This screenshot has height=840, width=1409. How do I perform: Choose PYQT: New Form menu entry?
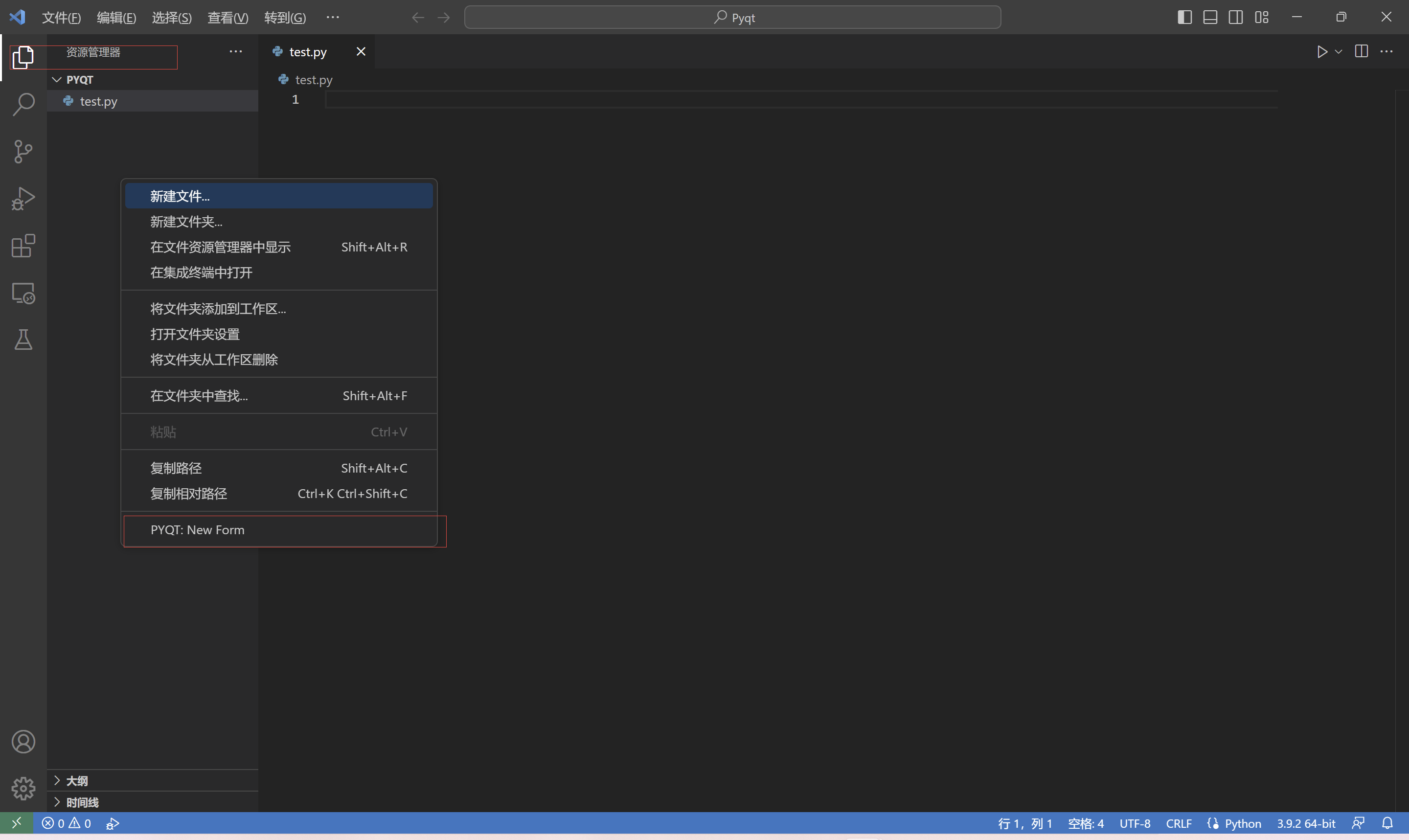pos(279,530)
